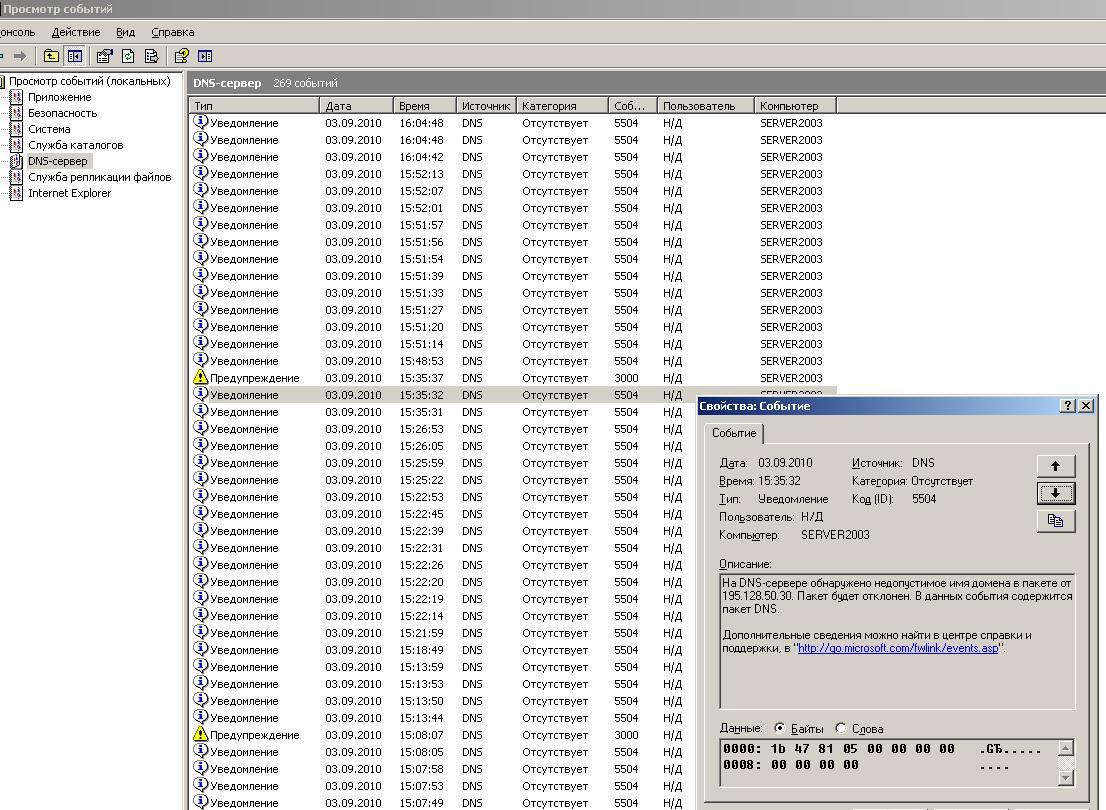
Task: Select the DNS-сервер log in the tree
Action: pyautogui.click(x=58, y=161)
